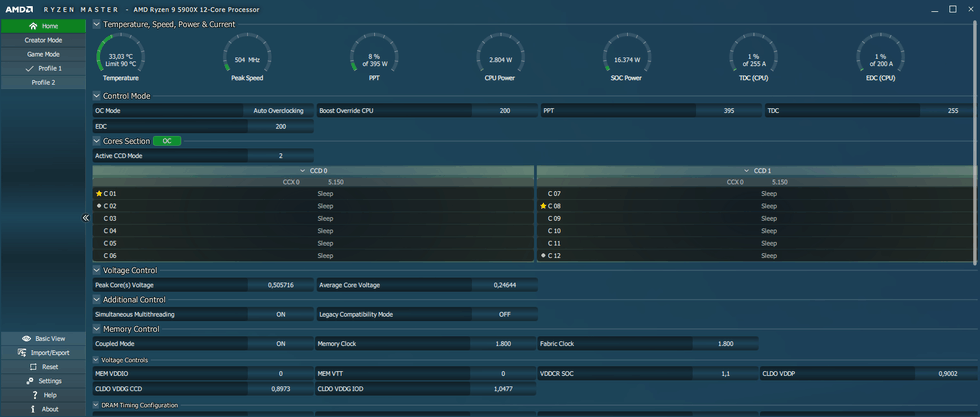Switch to Basic View
980x417 pixels.
click(43, 338)
